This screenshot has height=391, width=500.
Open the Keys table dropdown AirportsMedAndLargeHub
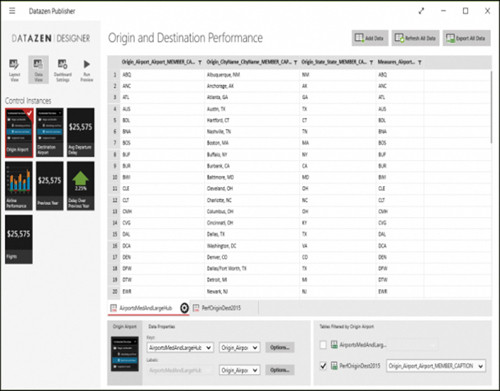pyautogui.click(x=180, y=348)
